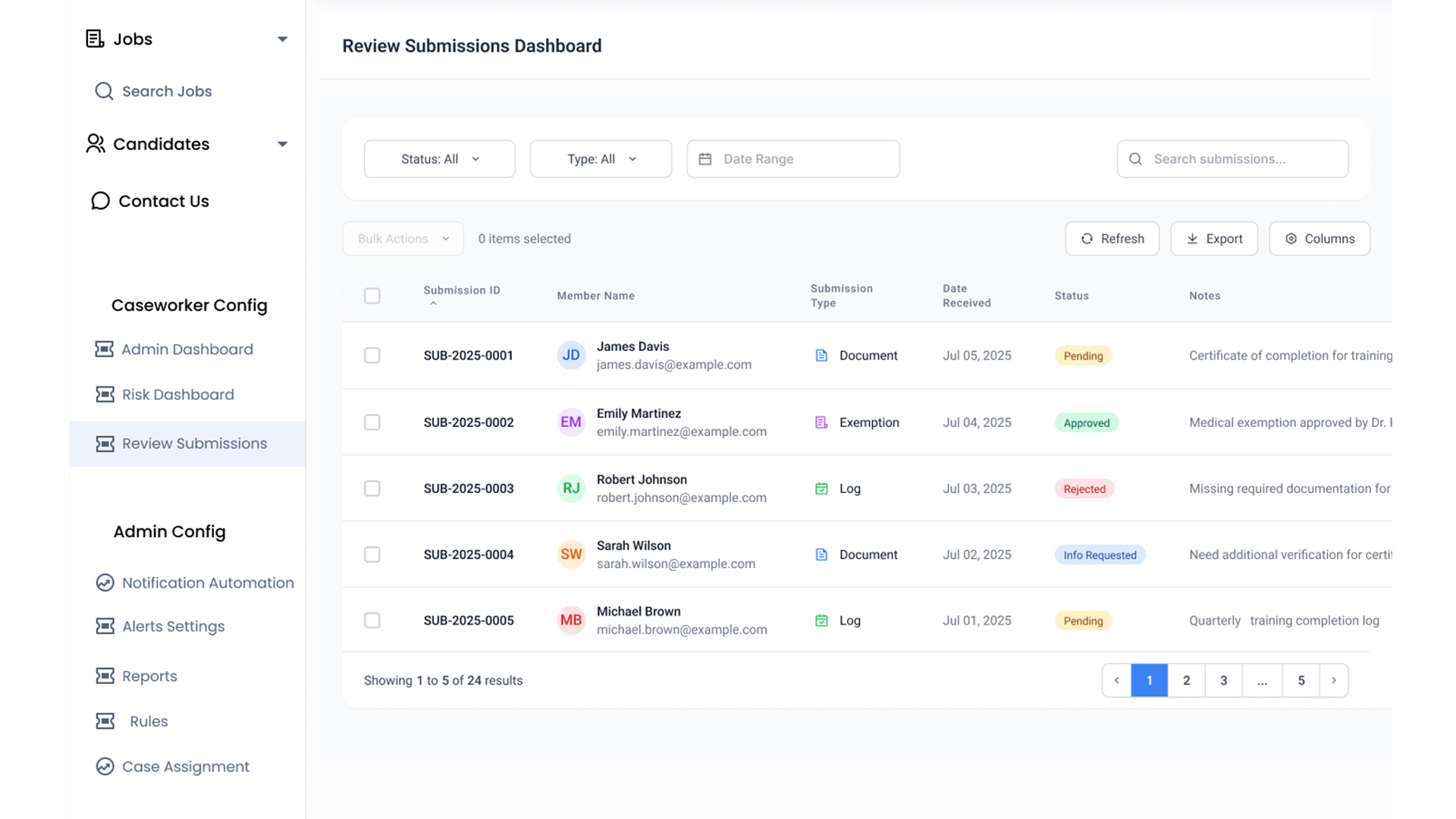Click the Exemption type icon for SUB-2025-0002
The height and width of the screenshot is (819, 1456).
click(821, 422)
